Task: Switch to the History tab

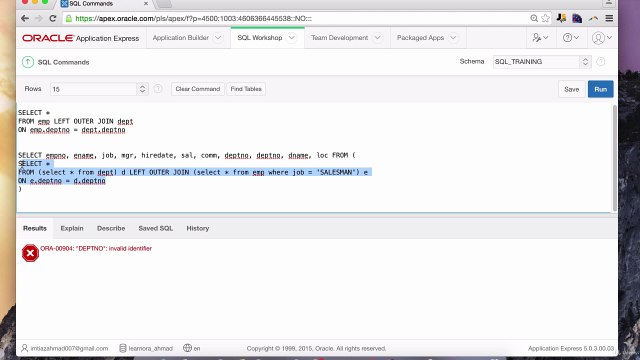Action: pos(198,228)
